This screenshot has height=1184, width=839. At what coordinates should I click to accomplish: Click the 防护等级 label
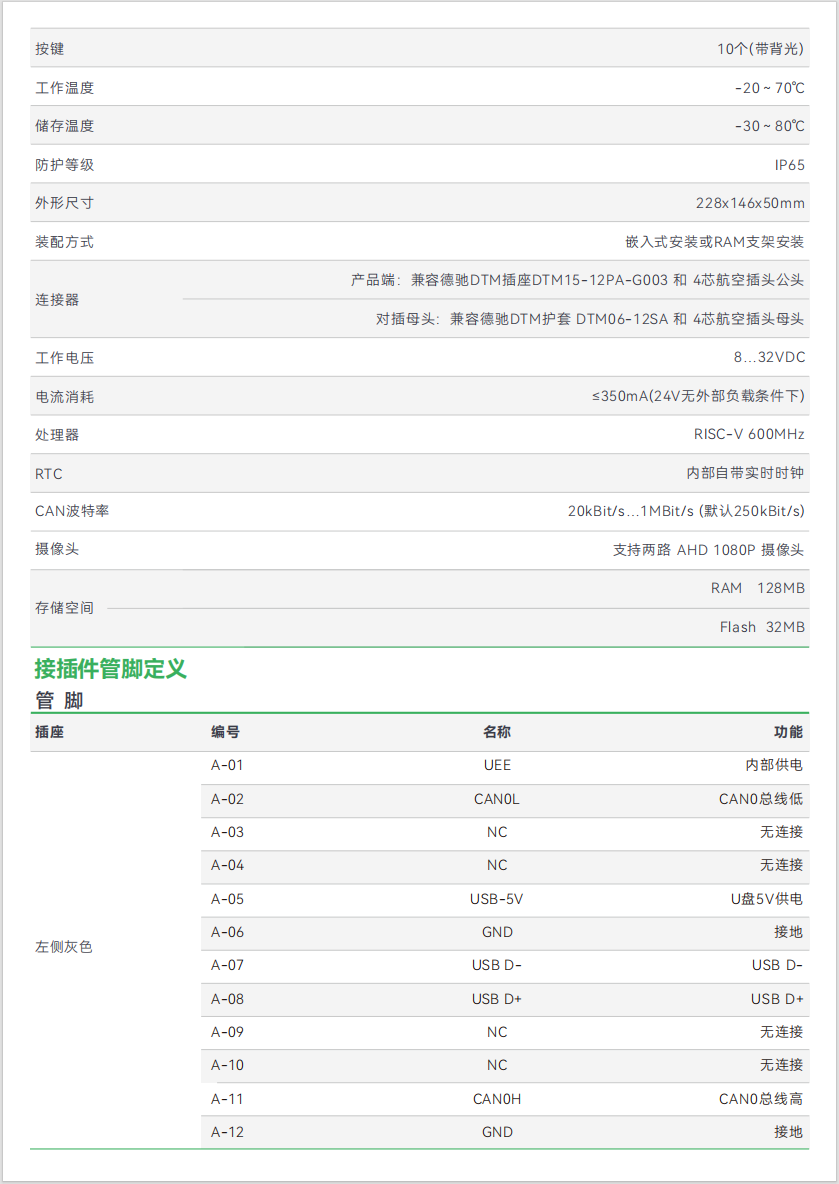[x=64, y=165]
